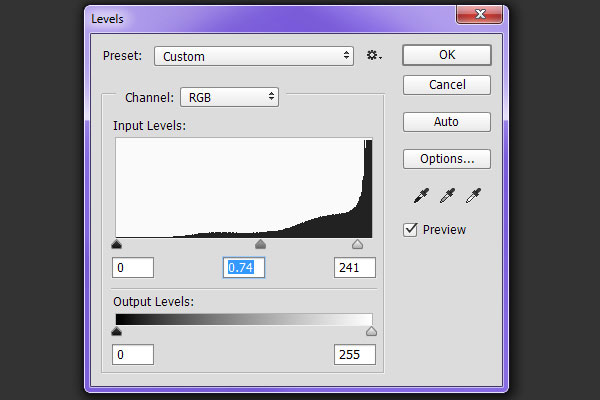The width and height of the screenshot is (600, 400).
Task: Click the input highlight 241 field
Action: [x=355, y=267]
